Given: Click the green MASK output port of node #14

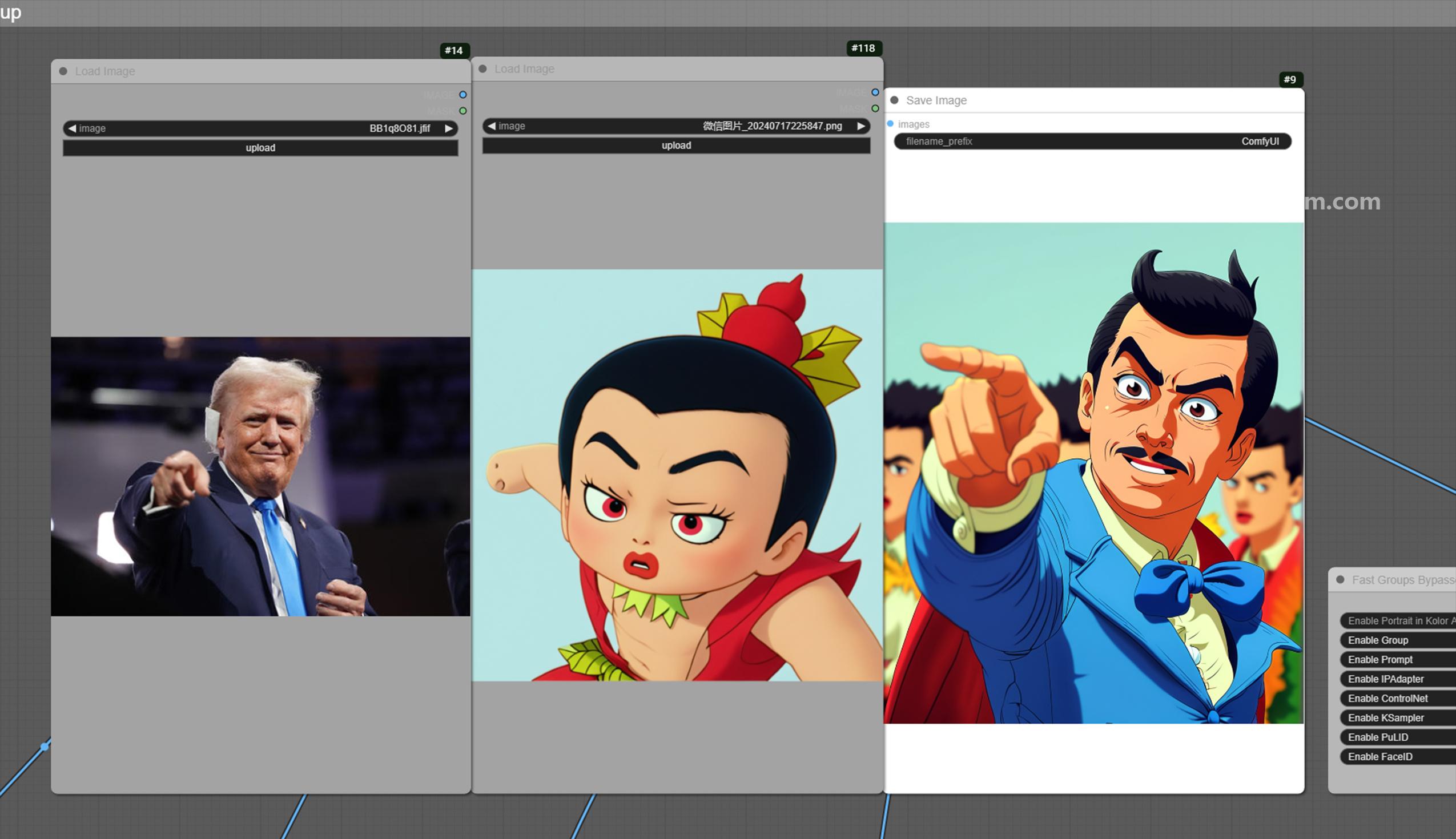Looking at the screenshot, I should [463, 111].
